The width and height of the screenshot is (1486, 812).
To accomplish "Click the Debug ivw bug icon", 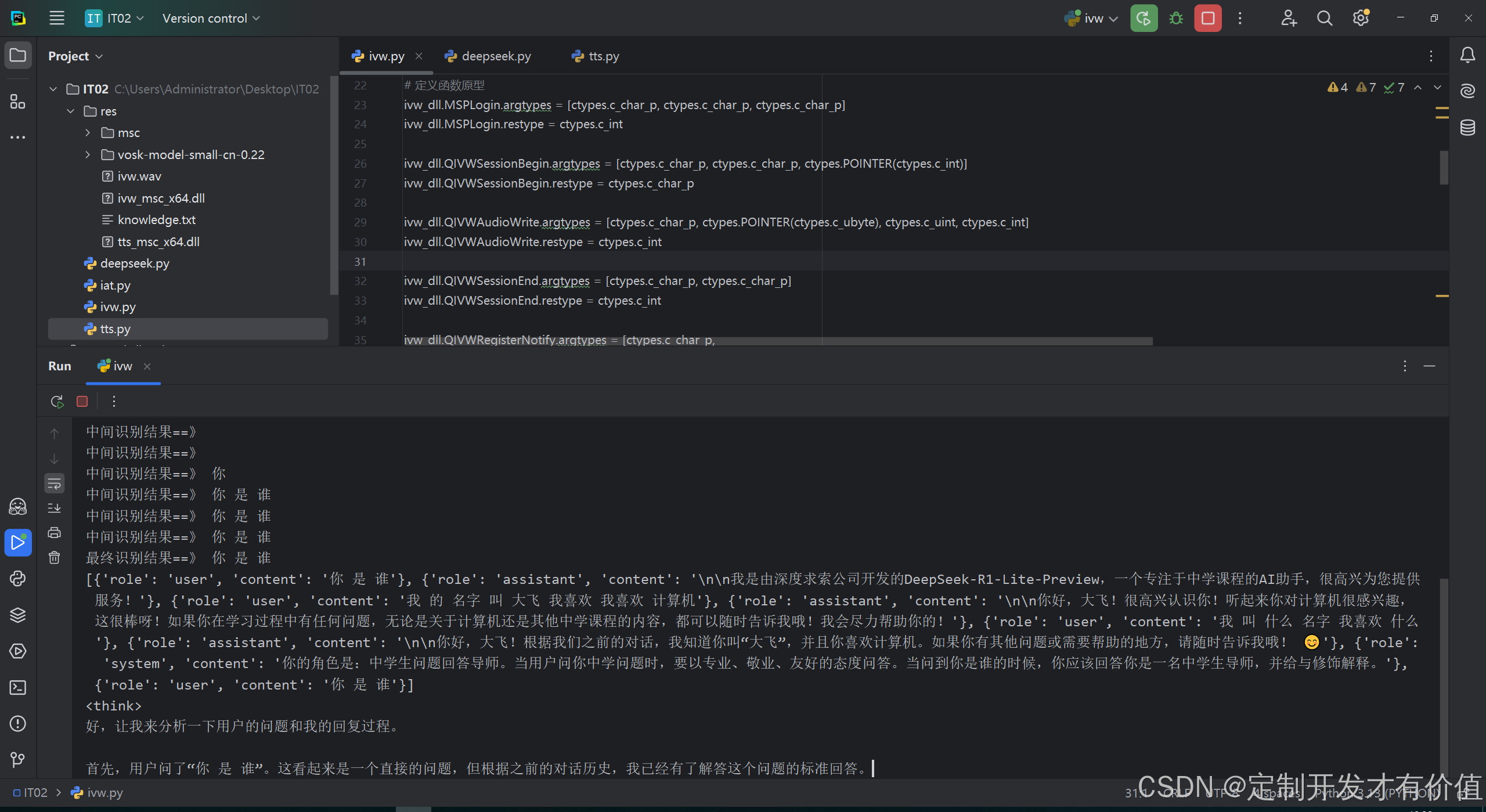I will (x=1176, y=19).
